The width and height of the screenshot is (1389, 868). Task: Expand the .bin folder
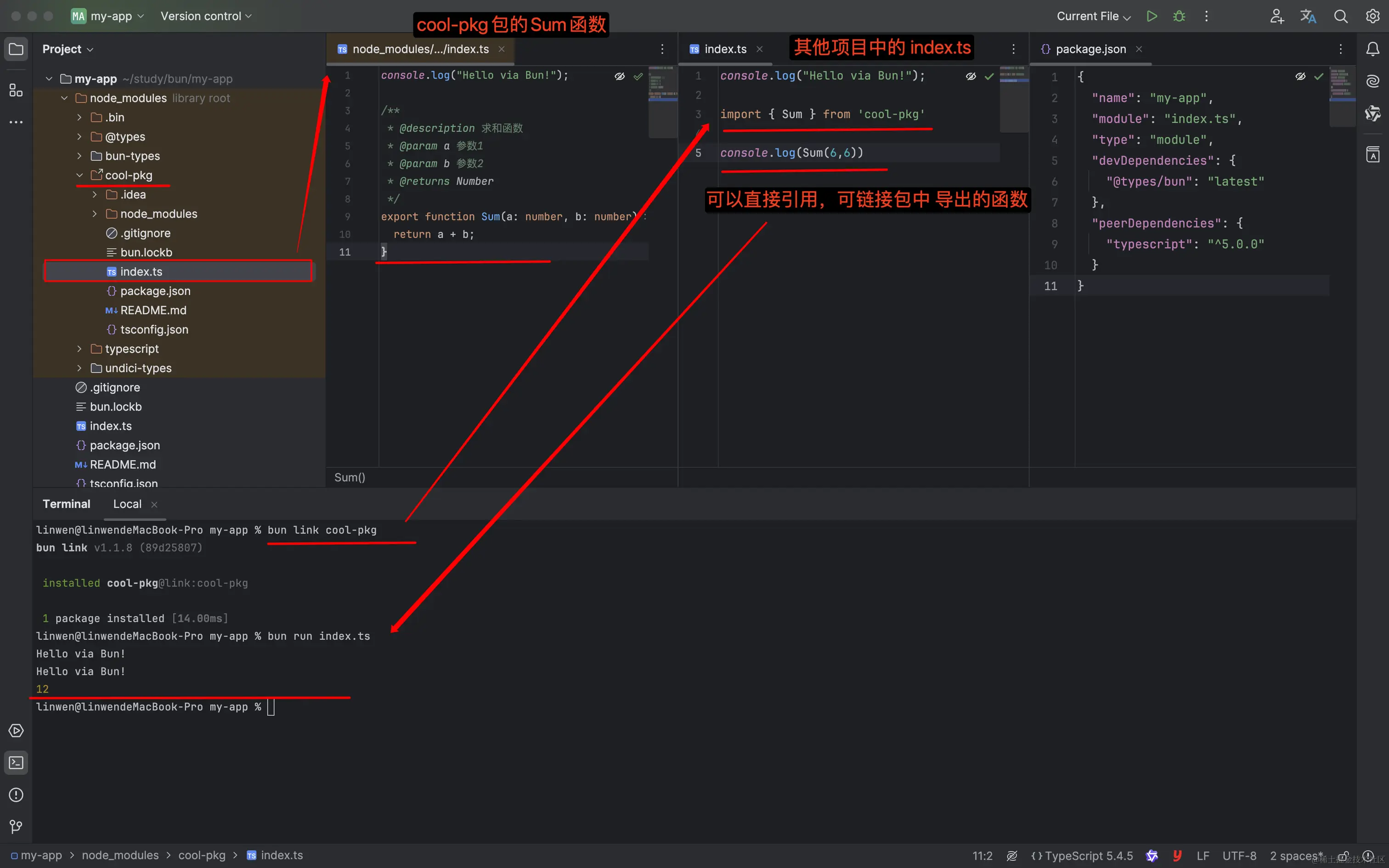click(x=79, y=117)
